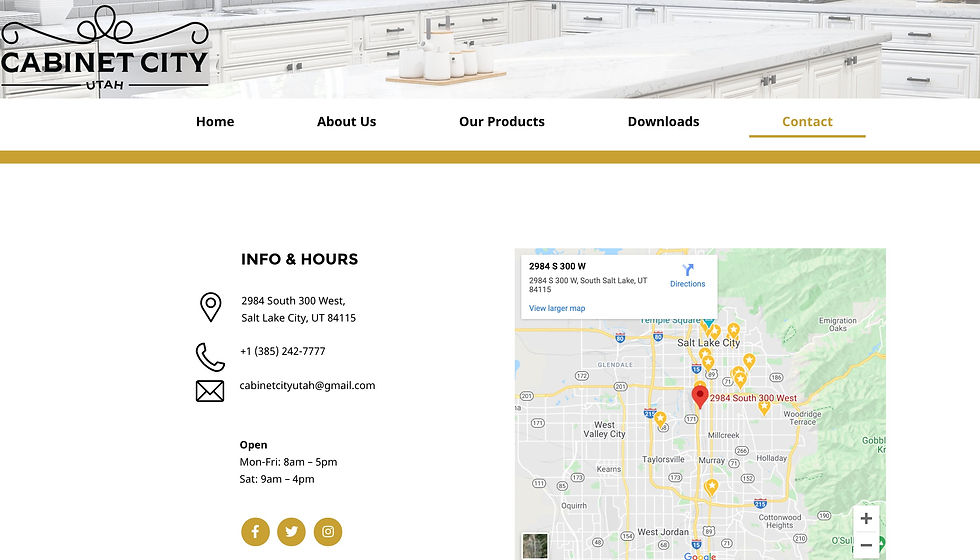Click the 2984 S 300 W map card title
This screenshot has height=560, width=980.
[558, 266]
